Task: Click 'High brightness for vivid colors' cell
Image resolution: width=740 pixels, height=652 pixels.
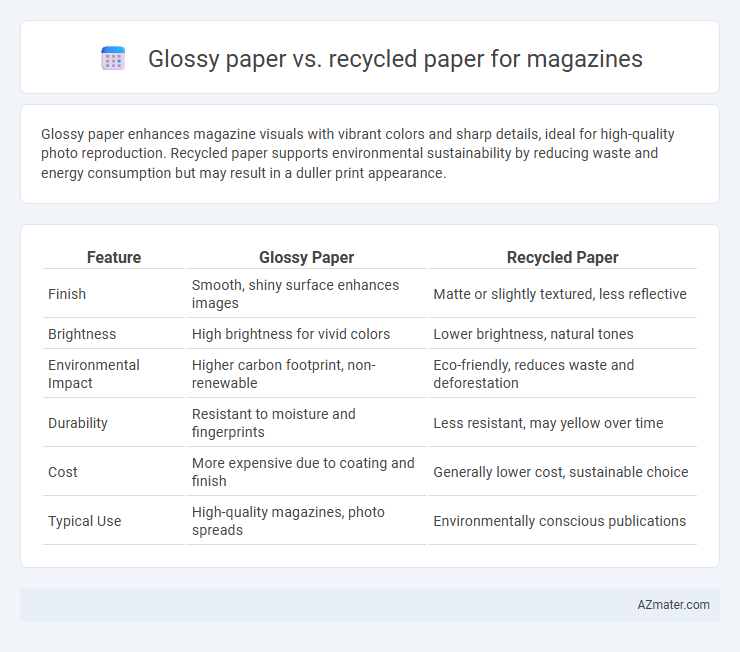Action: 306,334
